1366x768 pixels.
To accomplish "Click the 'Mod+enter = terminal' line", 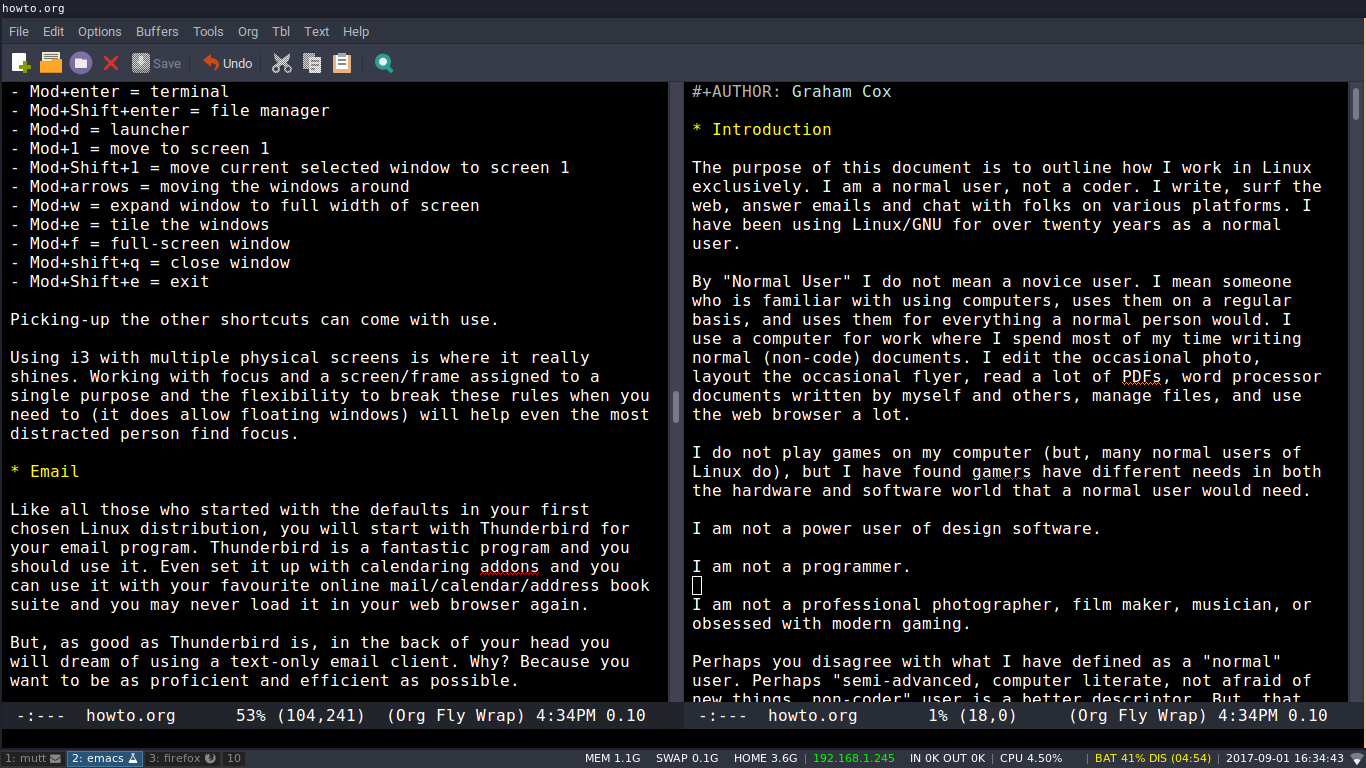I will pos(120,91).
